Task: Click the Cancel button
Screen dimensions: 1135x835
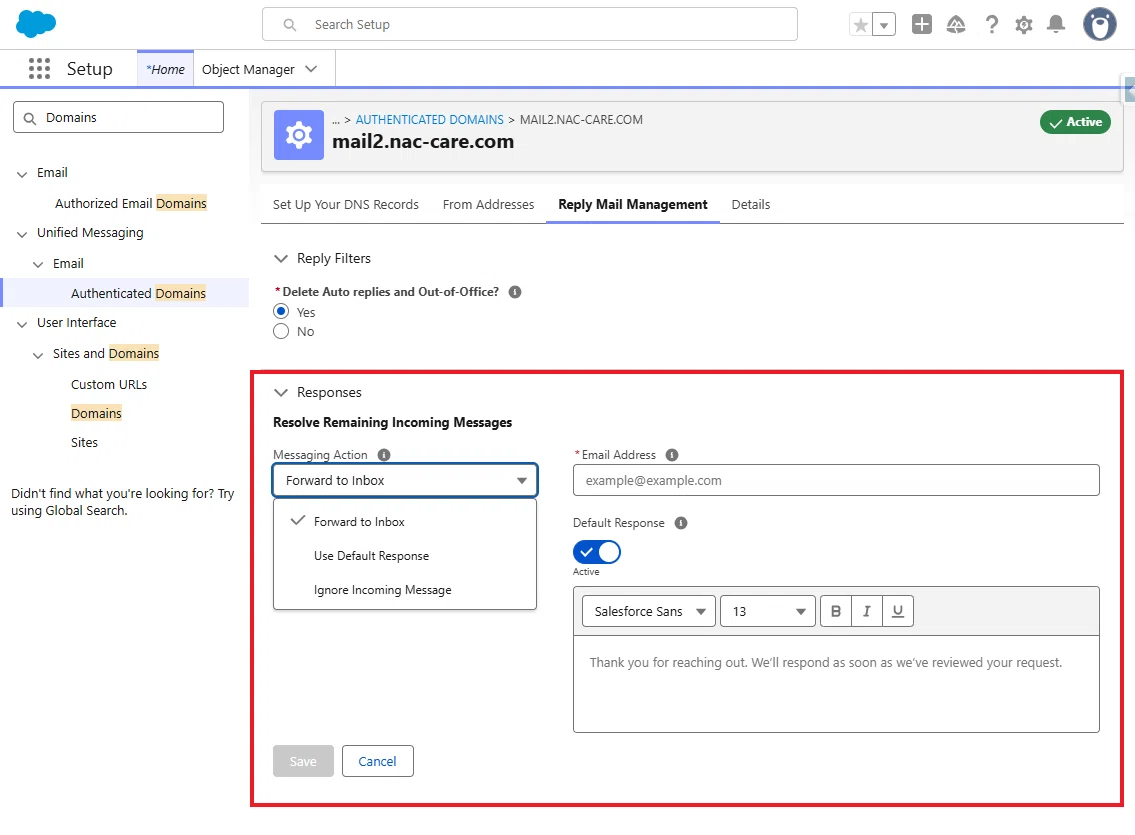Action: [x=377, y=761]
